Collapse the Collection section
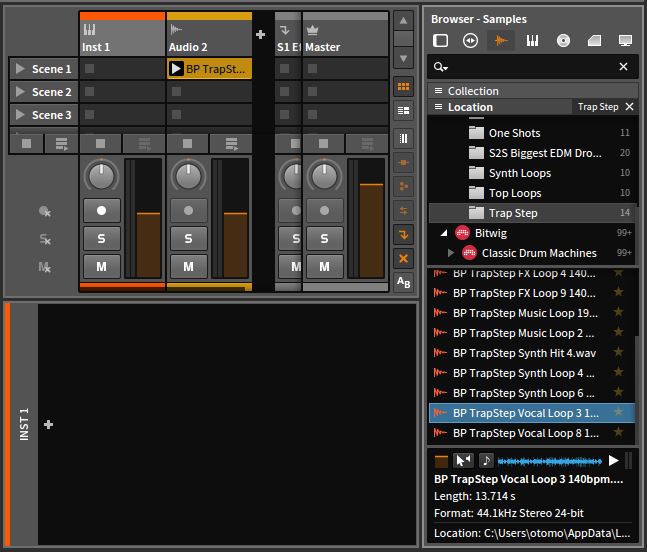Image resolution: width=647 pixels, height=552 pixels. coord(532,91)
